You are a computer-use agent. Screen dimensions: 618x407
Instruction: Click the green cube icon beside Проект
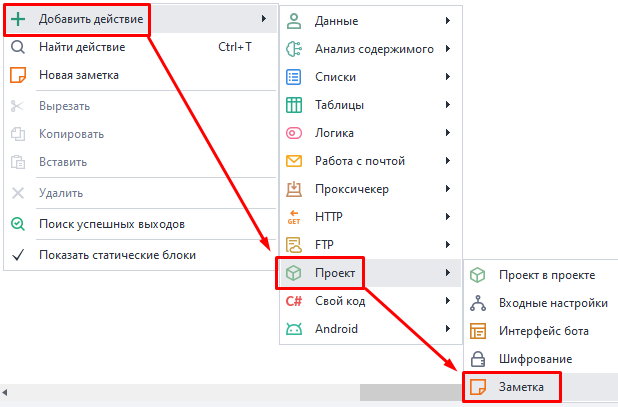tap(294, 273)
